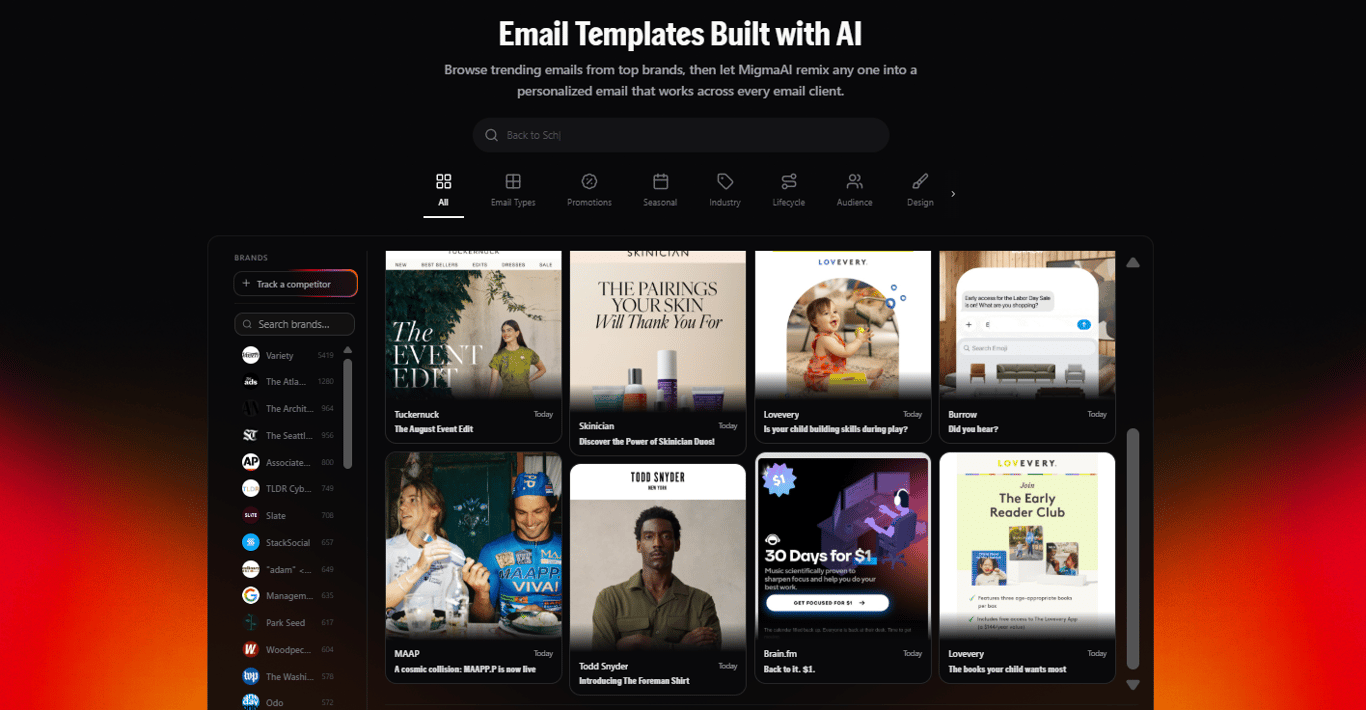The image size is (1366, 710).
Task: Click the Seasonal calendar icon
Action: click(x=660, y=181)
